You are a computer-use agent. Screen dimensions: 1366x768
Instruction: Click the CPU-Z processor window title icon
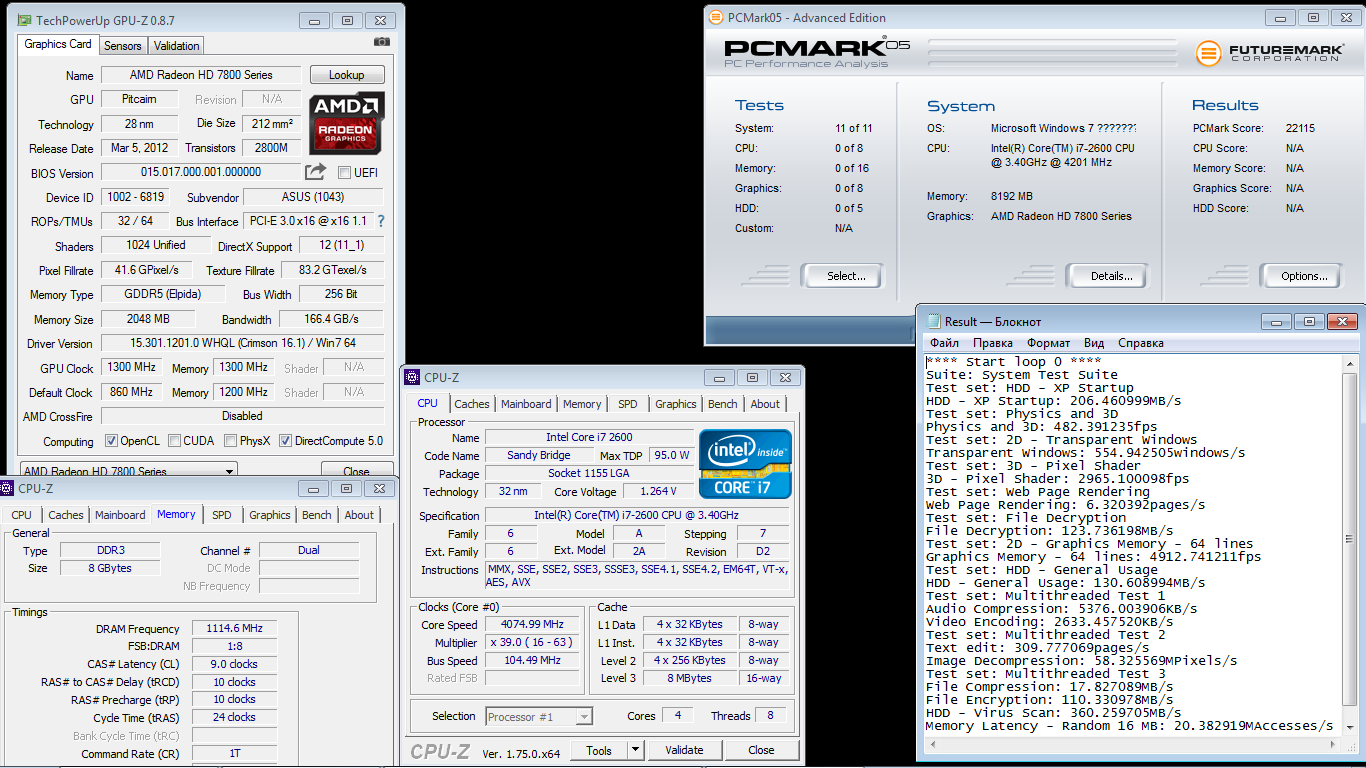(413, 377)
